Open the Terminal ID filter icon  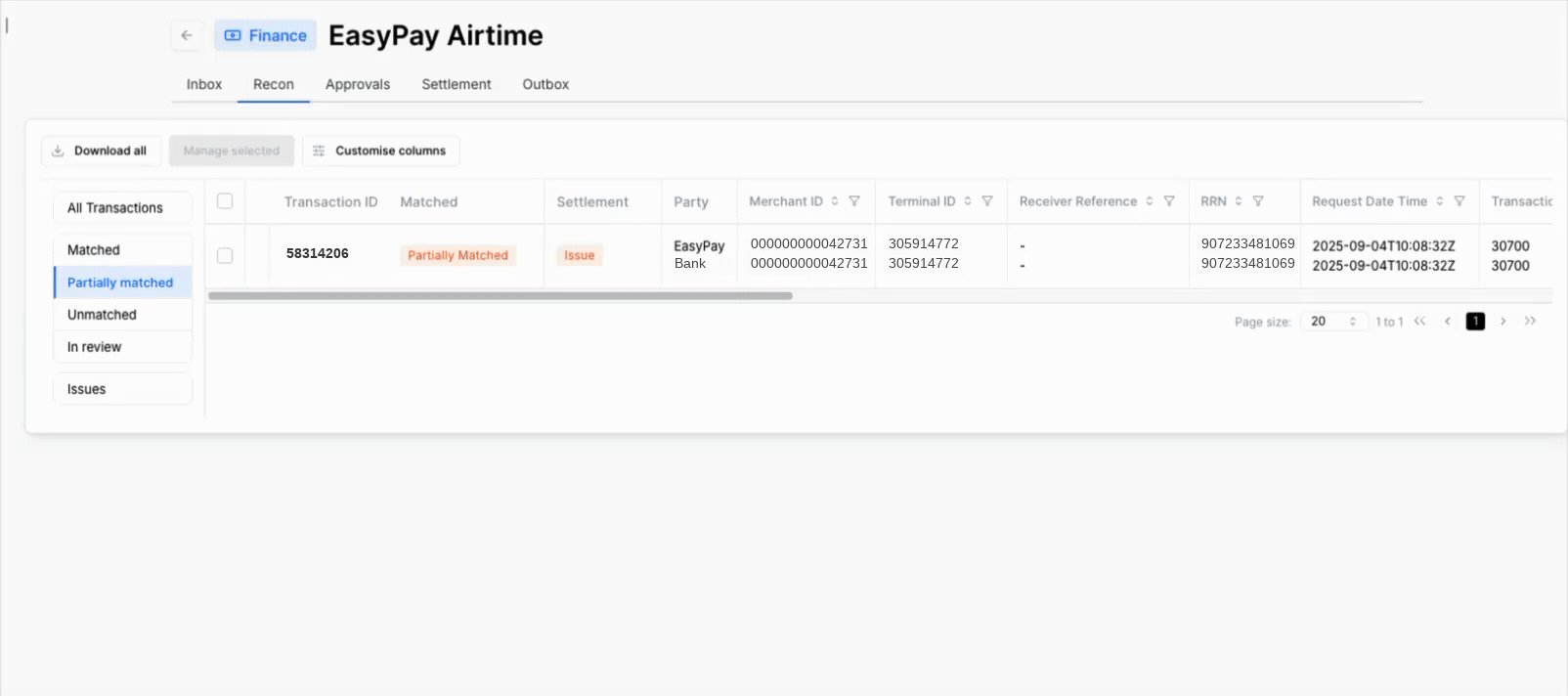(x=987, y=201)
